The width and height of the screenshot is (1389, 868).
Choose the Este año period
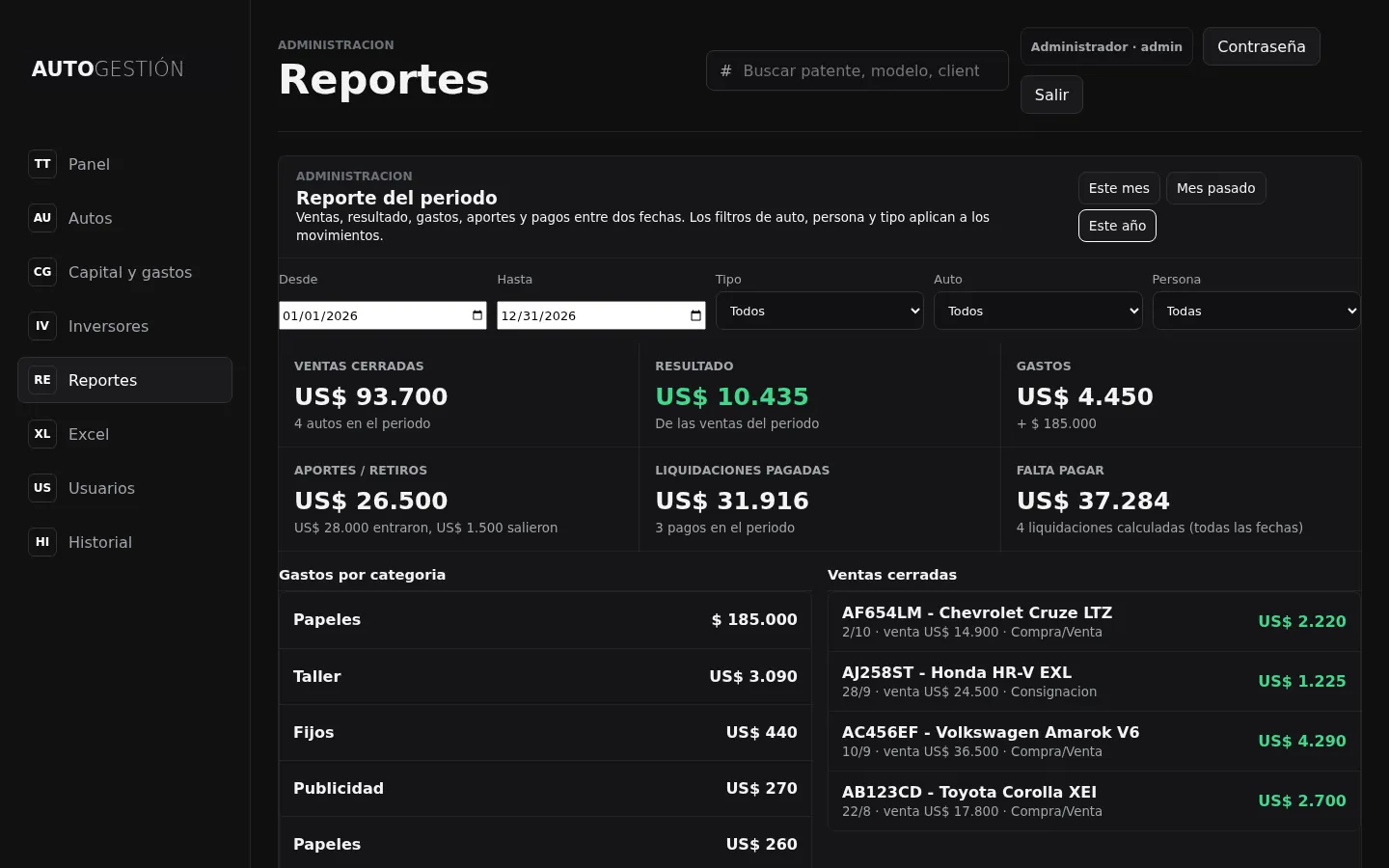coord(1117,226)
